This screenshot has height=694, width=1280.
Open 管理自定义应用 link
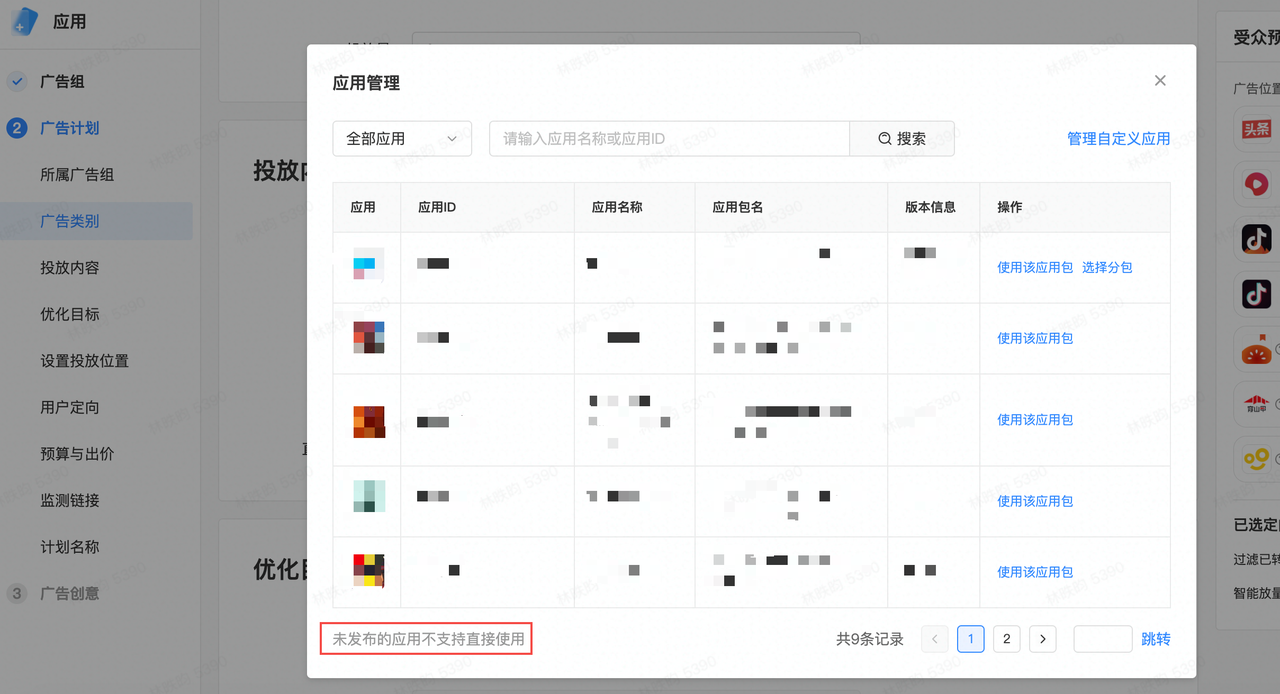[x=1117, y=138]
